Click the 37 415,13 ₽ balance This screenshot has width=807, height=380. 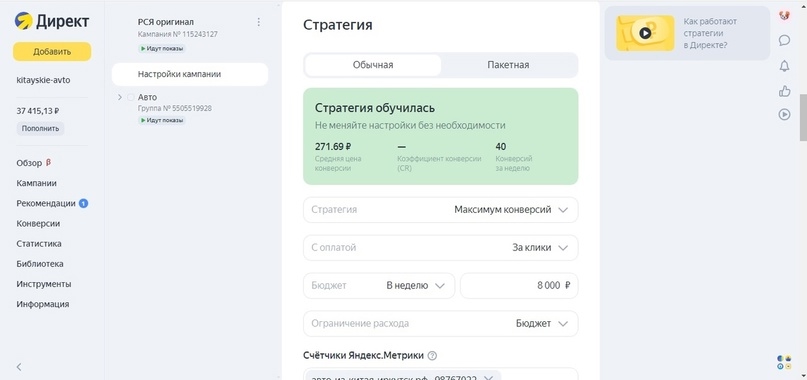coord(38,111)
